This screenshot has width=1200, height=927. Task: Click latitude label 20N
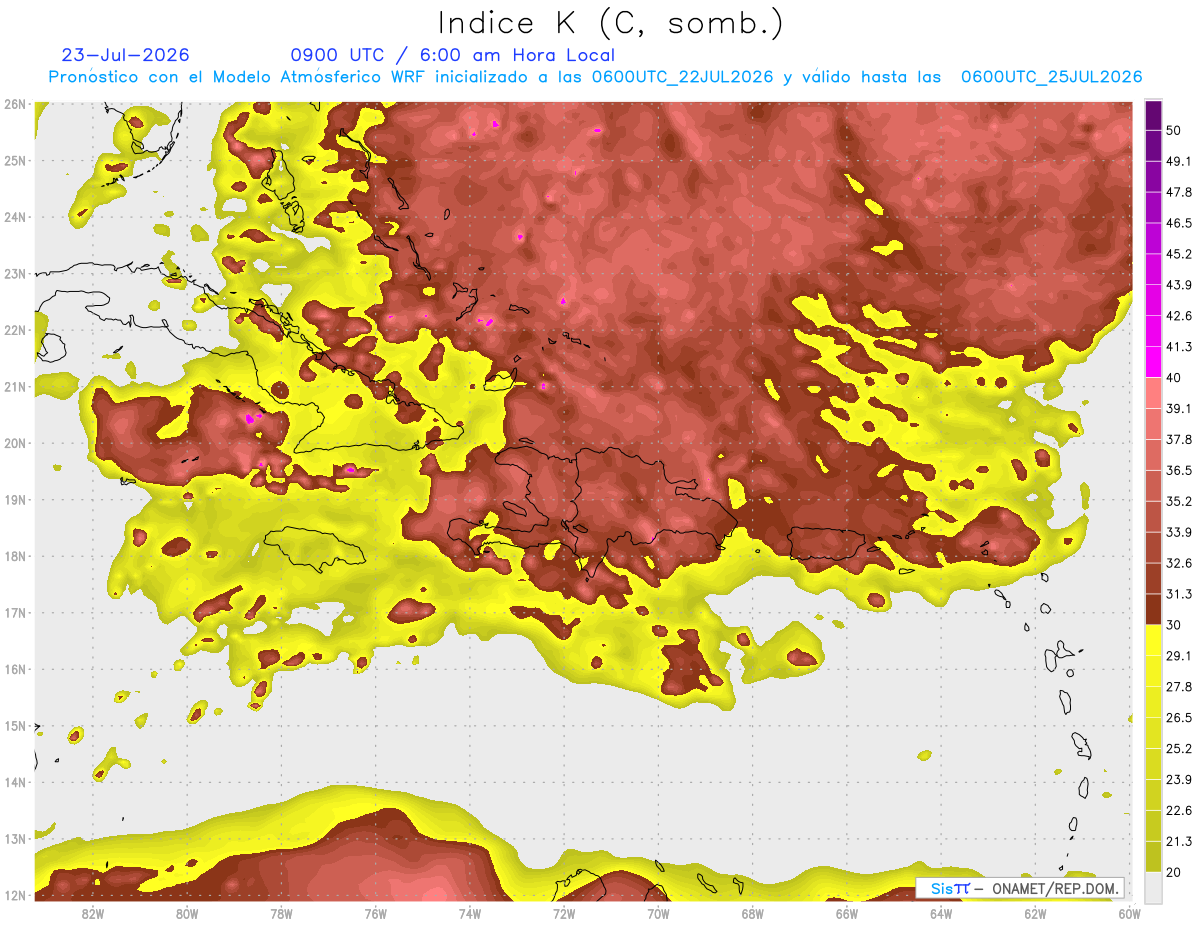pos(15,443)
